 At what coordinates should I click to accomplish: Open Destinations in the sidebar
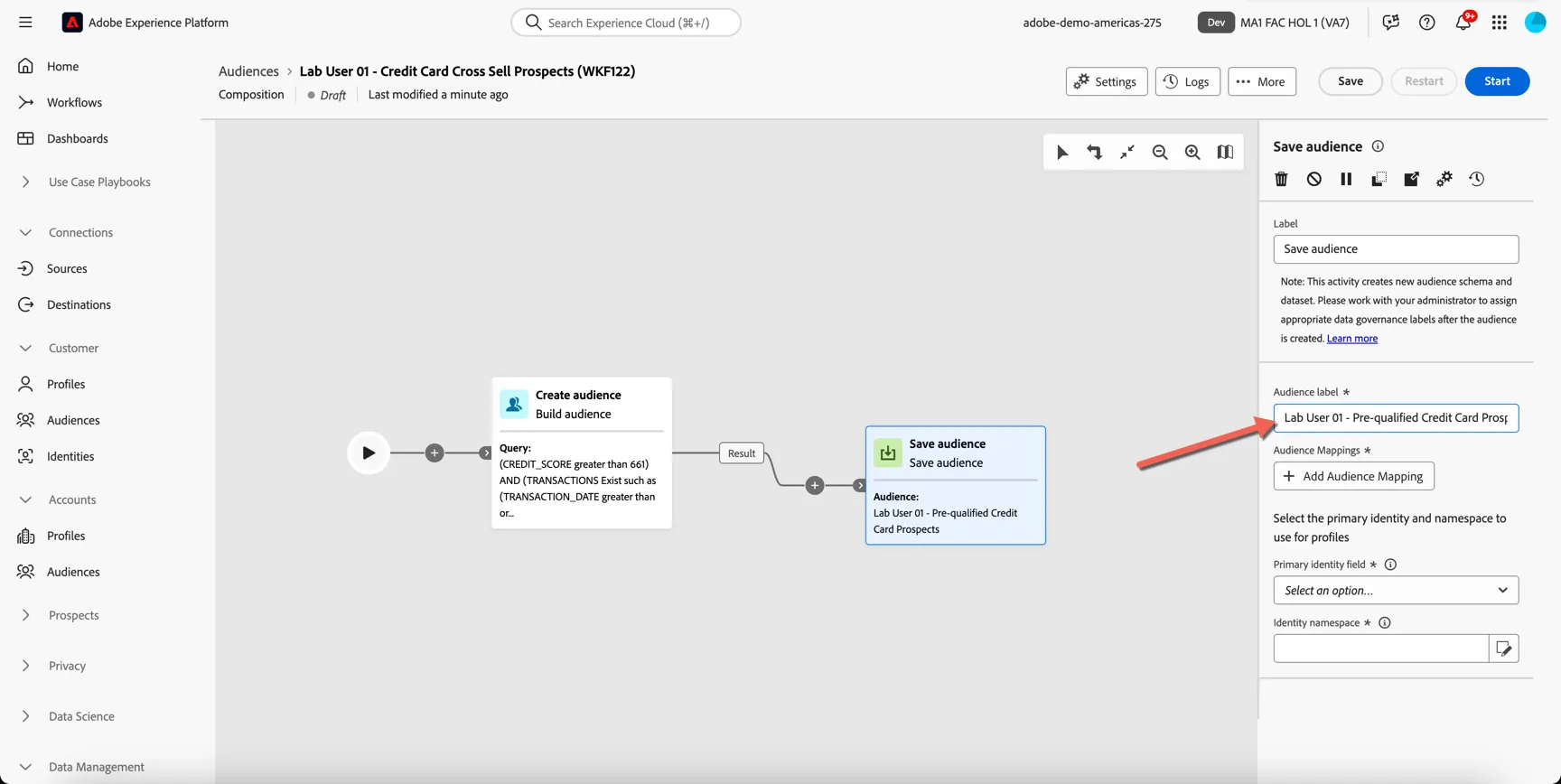tap(79, 304)
